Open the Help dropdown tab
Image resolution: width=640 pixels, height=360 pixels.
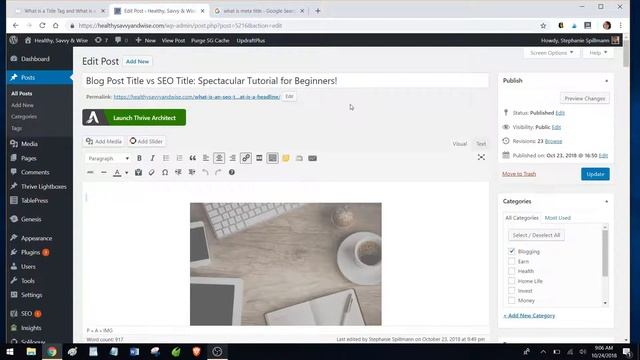click(598, 53)
